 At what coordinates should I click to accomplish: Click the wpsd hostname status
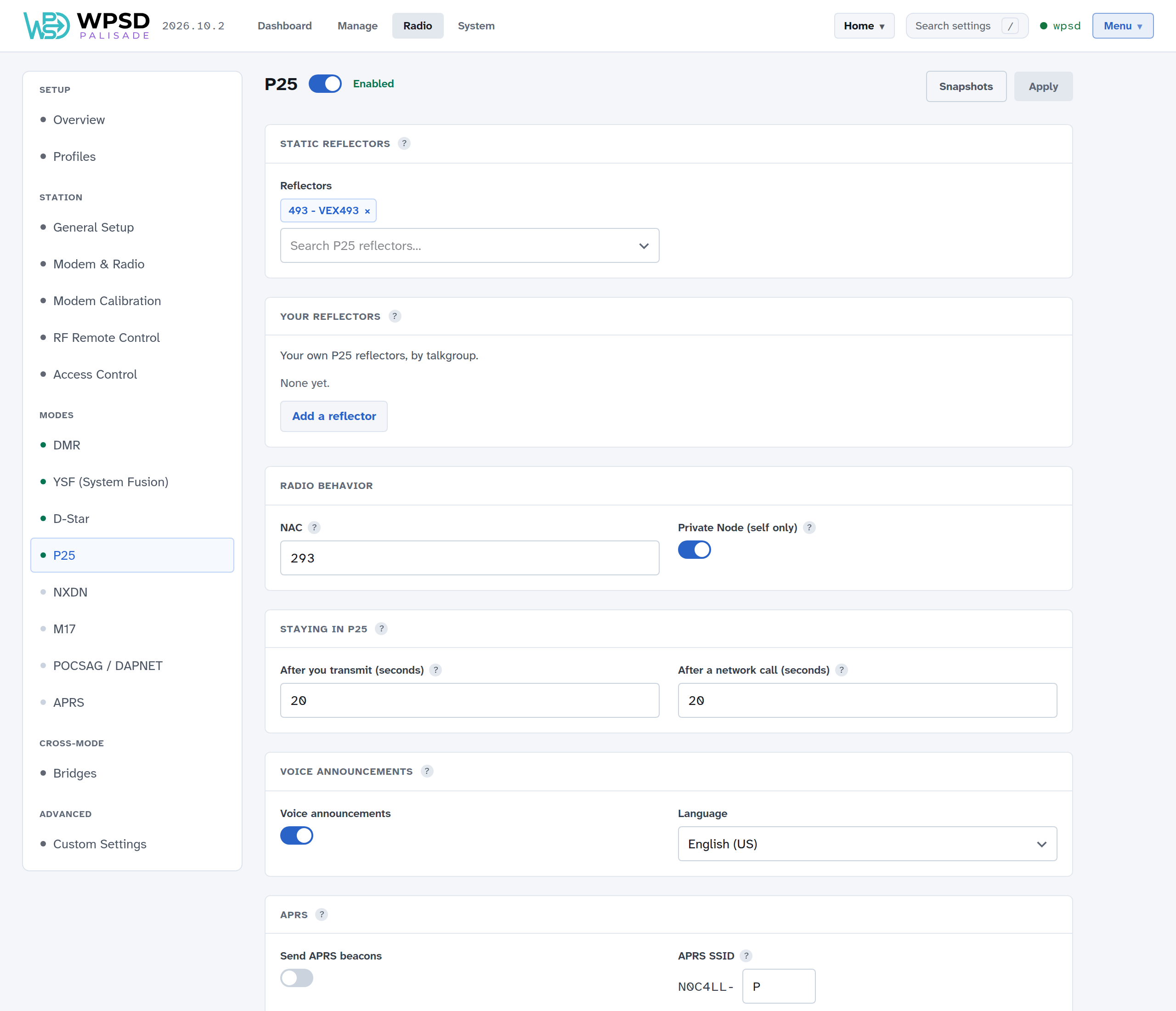[1060, 26]
